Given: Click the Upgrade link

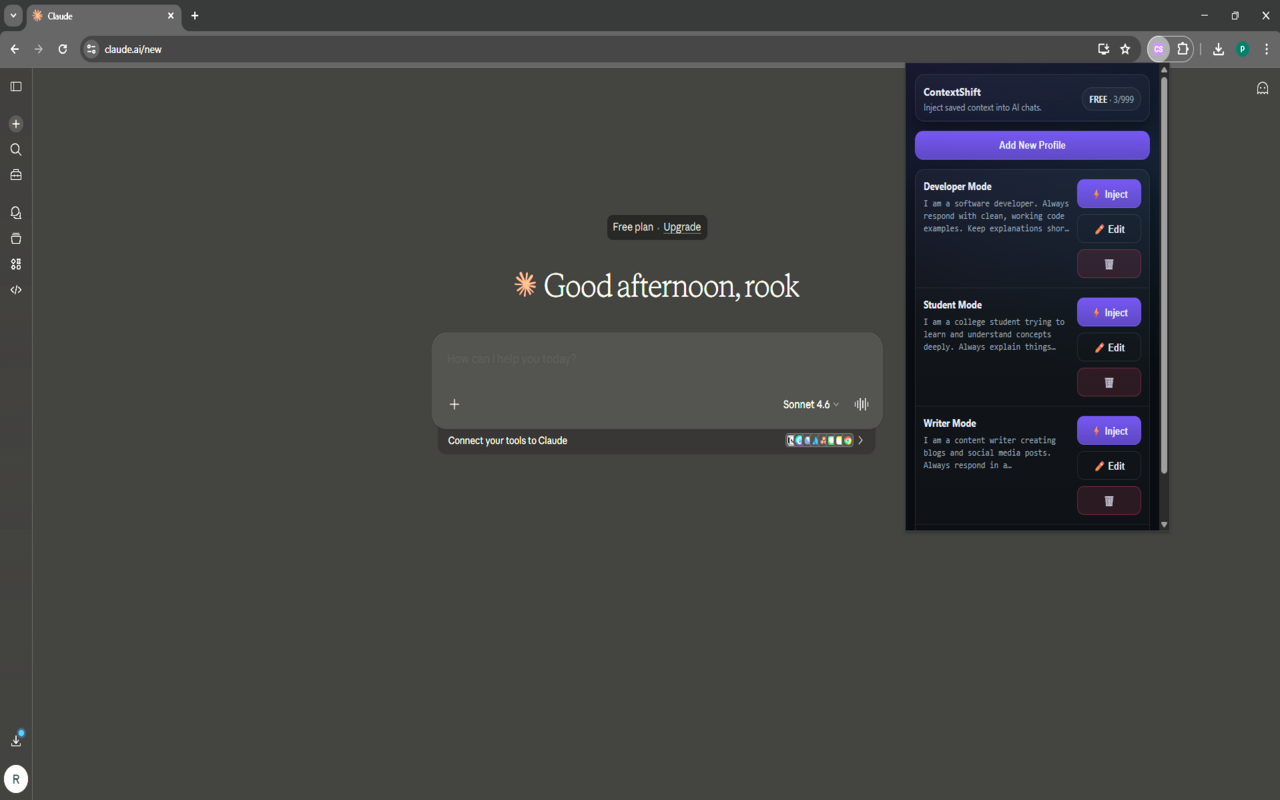Looking at the screenshot, I should 682,227.
